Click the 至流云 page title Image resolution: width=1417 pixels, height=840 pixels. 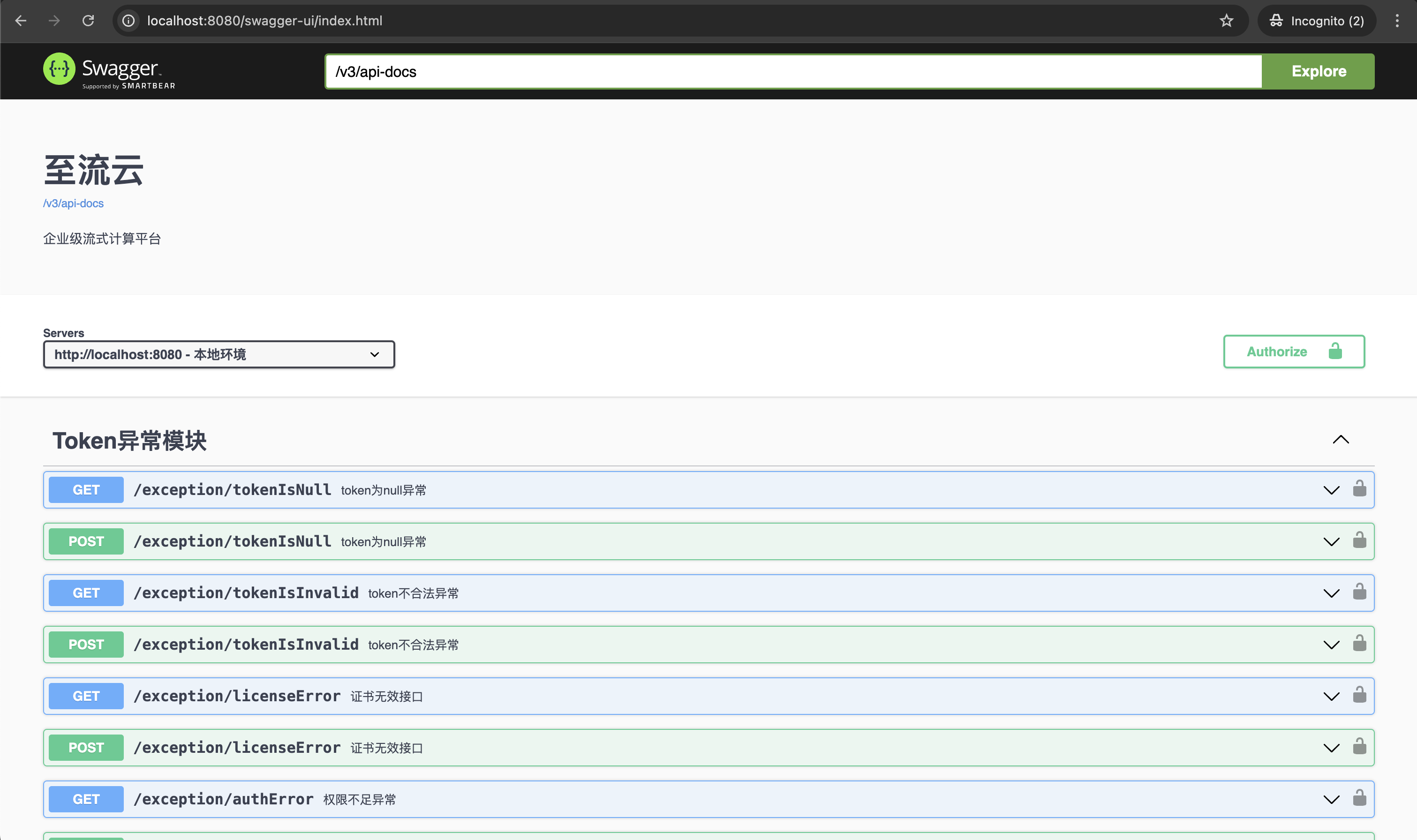pos(93,170)
